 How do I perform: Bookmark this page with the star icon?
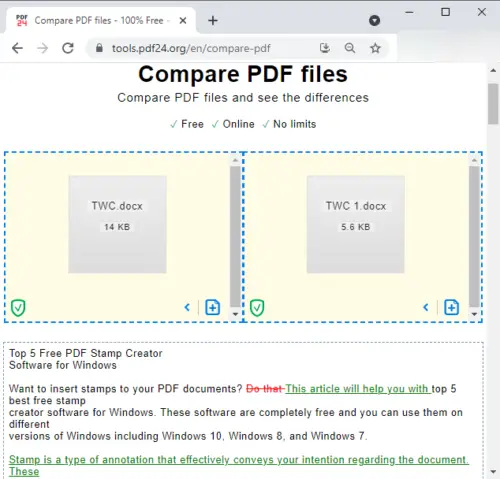click(x=375, y=48)
